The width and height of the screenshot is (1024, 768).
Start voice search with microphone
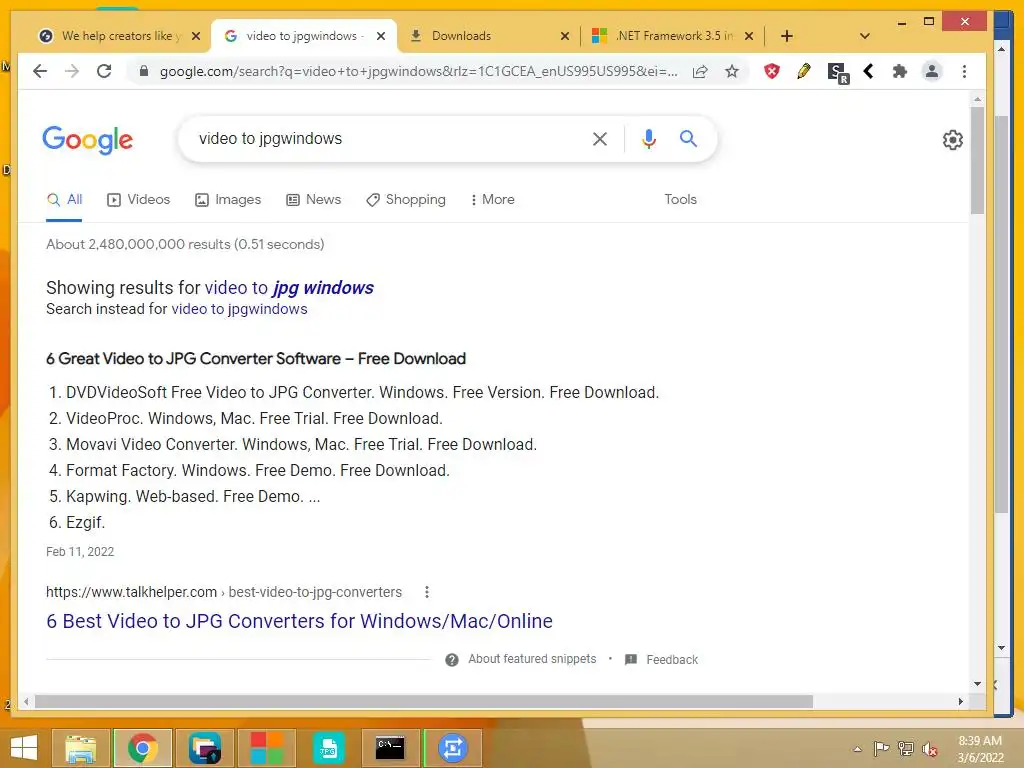click(648, 138)
